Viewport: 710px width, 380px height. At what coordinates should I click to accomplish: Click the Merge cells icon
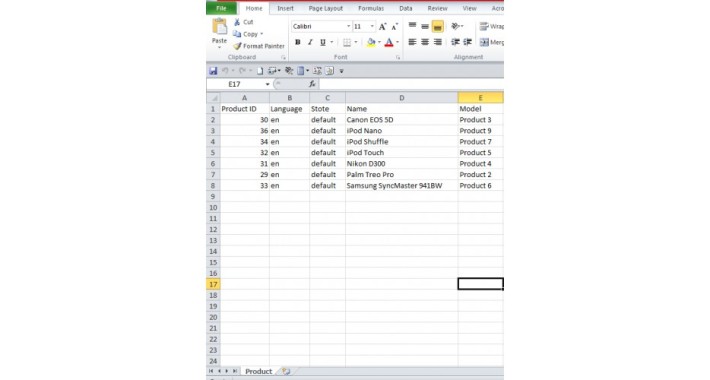[485, 42]
